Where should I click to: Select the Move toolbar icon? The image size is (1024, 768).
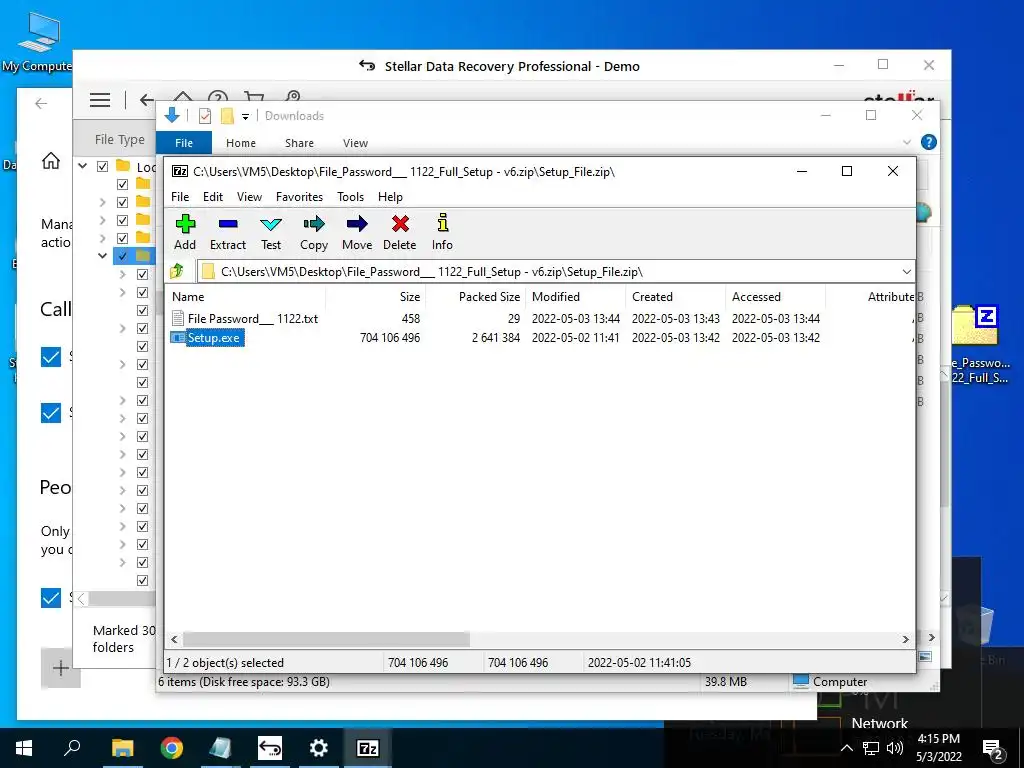tap(357, 232)
